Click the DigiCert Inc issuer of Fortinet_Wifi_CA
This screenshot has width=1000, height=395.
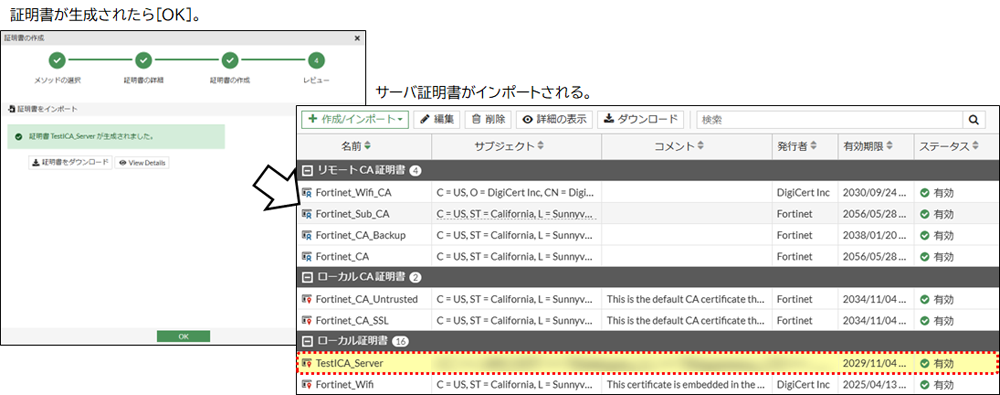point(803,192)
